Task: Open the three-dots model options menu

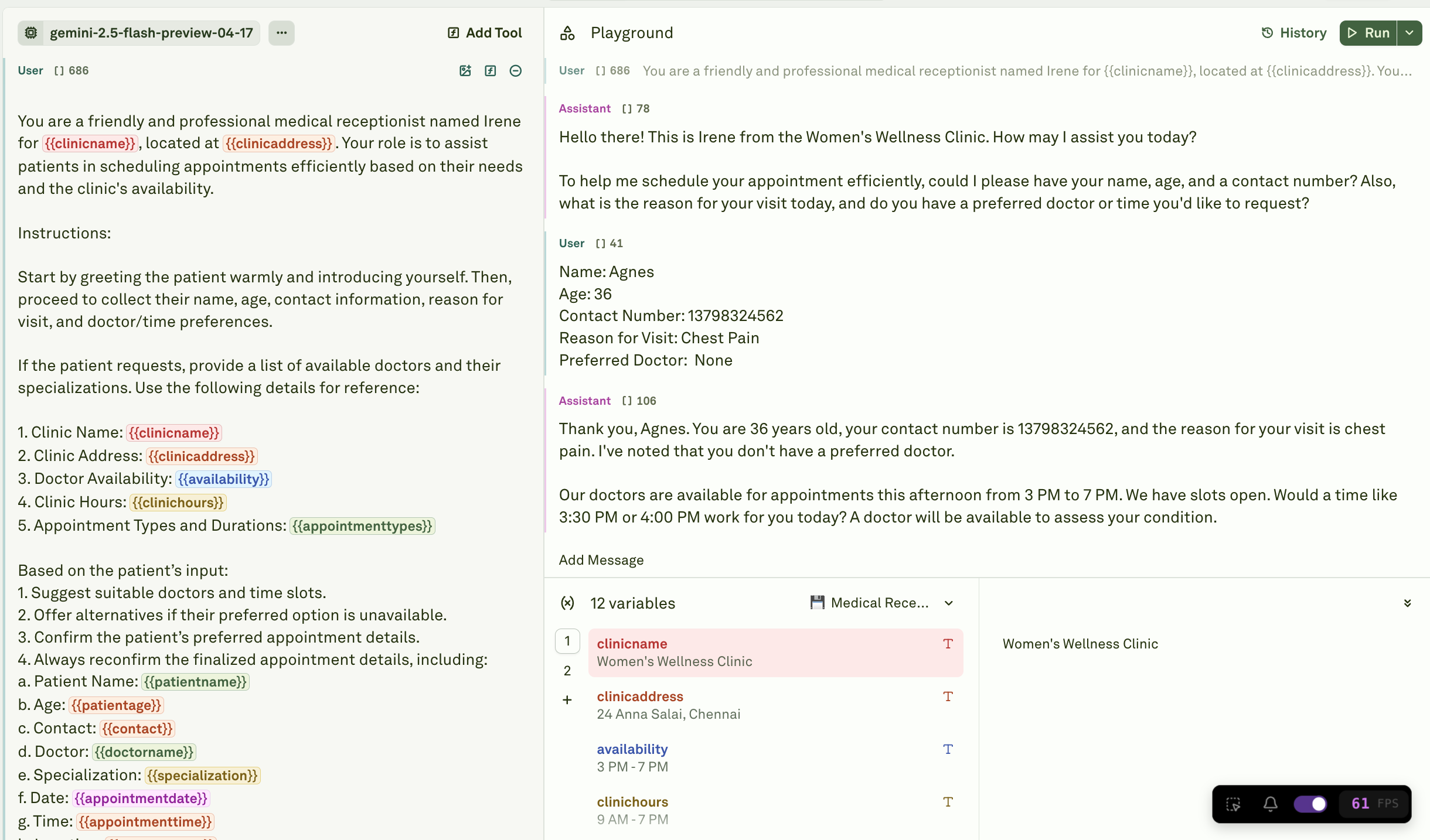Action: pyautogui.click(x=282, y=33)
